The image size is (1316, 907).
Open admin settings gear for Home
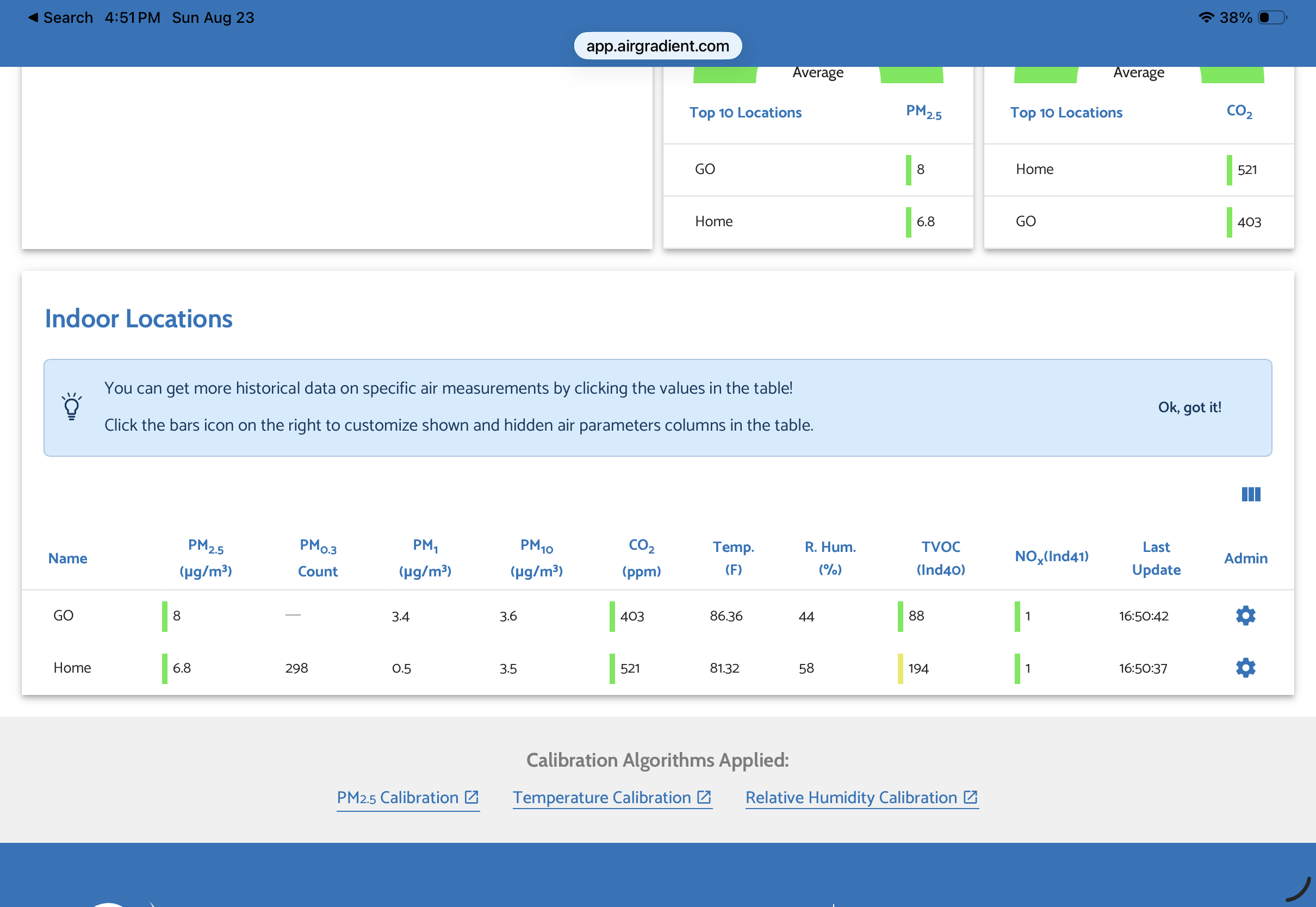click(x=1245, y=668)
